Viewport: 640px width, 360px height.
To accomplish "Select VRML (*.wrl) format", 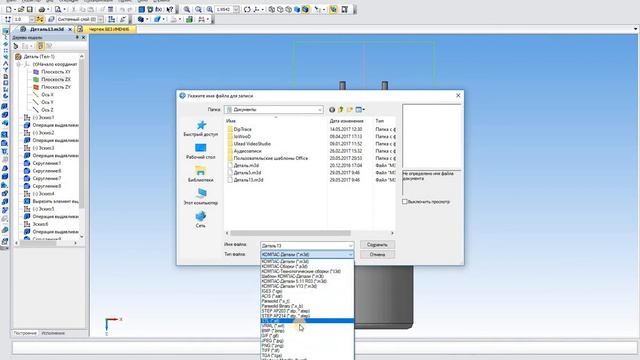I will (x=307, y=326).
